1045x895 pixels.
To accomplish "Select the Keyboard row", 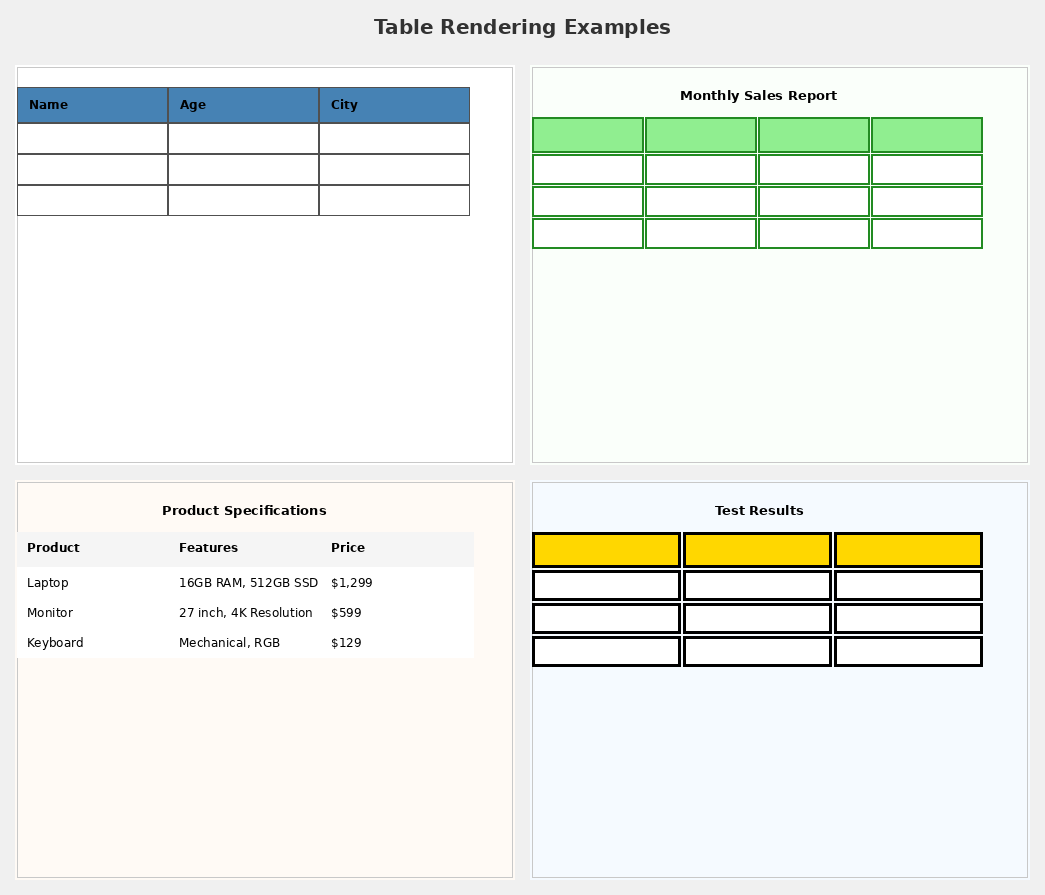I will 55,643.
